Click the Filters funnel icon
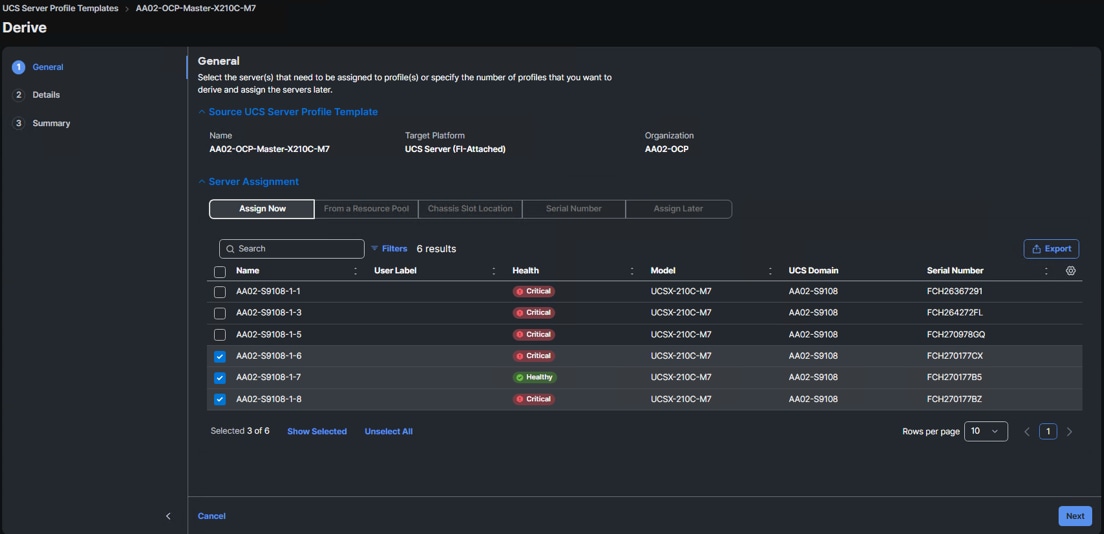1104x534 pixels. [x=375, y=249]
